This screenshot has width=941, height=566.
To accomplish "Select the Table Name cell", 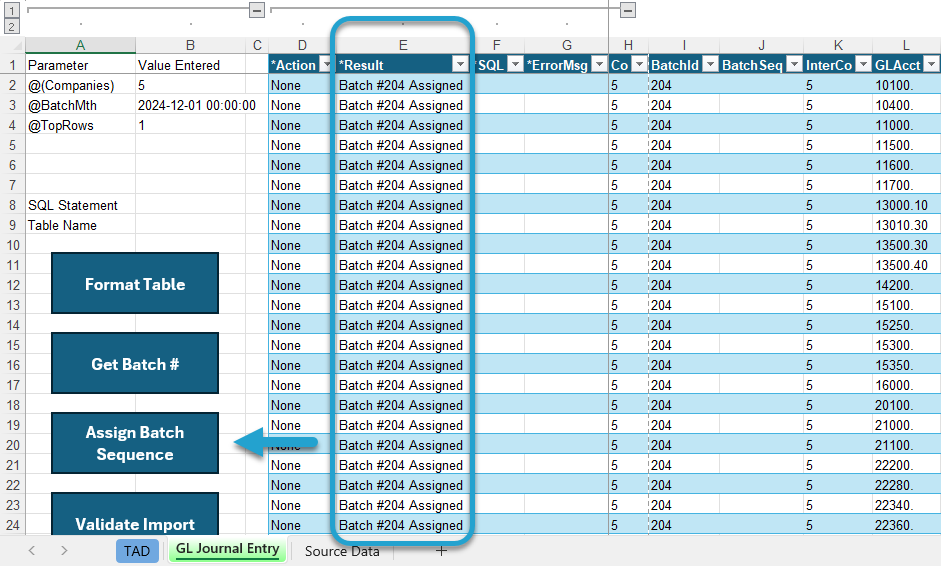I will click(80, 225).
